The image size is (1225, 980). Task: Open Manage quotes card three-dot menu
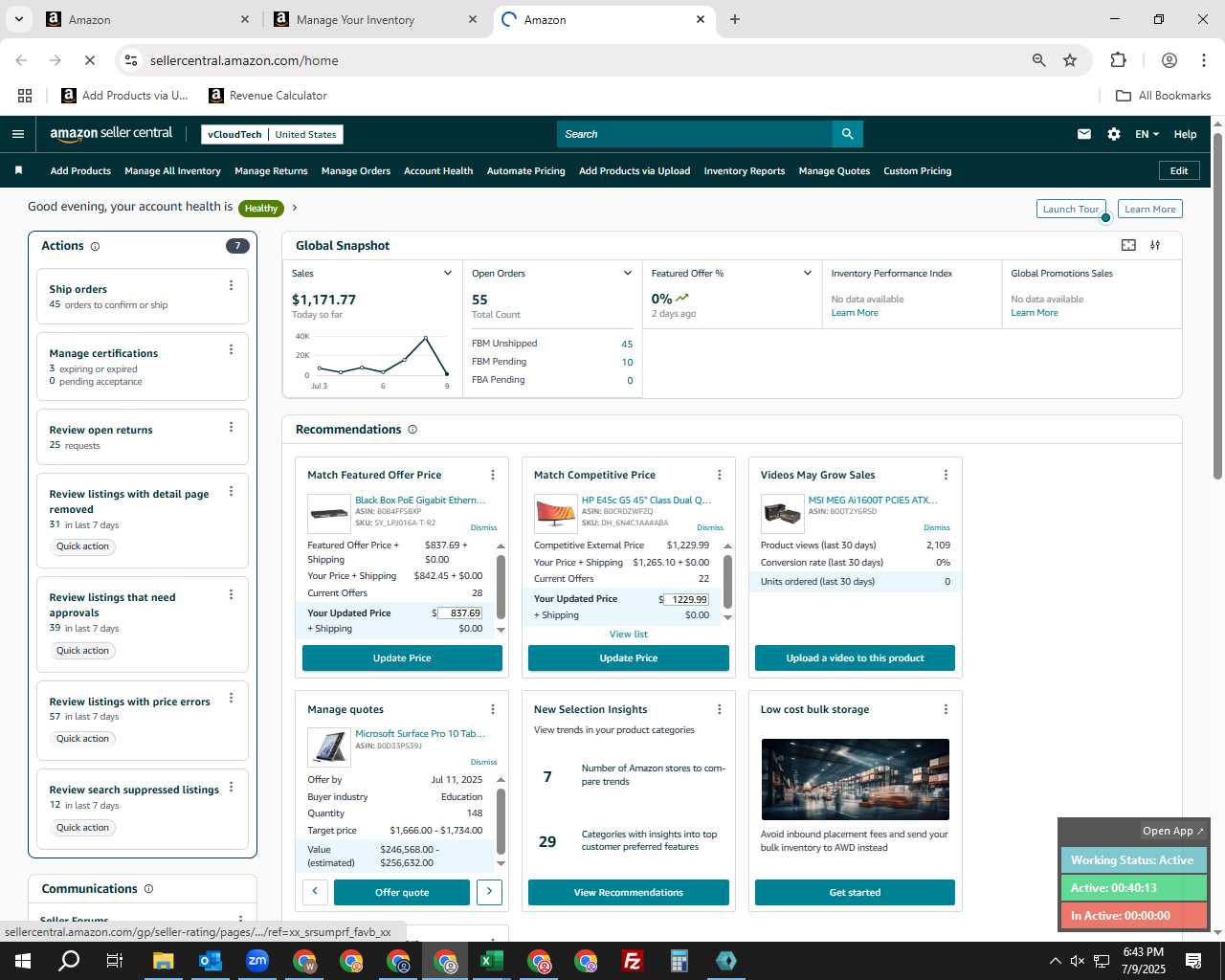point(493,709)
